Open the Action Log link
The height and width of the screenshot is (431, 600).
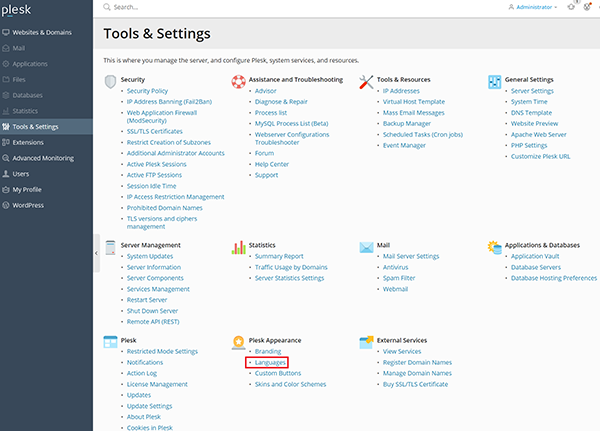(x=142, y=373)
